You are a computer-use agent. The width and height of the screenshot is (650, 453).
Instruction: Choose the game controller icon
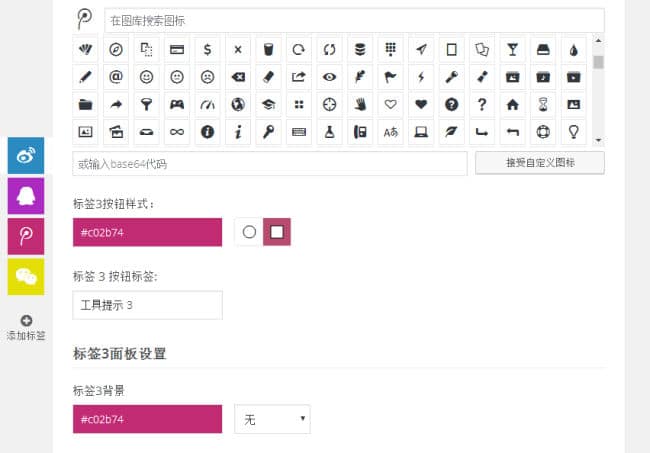point(177,104)
